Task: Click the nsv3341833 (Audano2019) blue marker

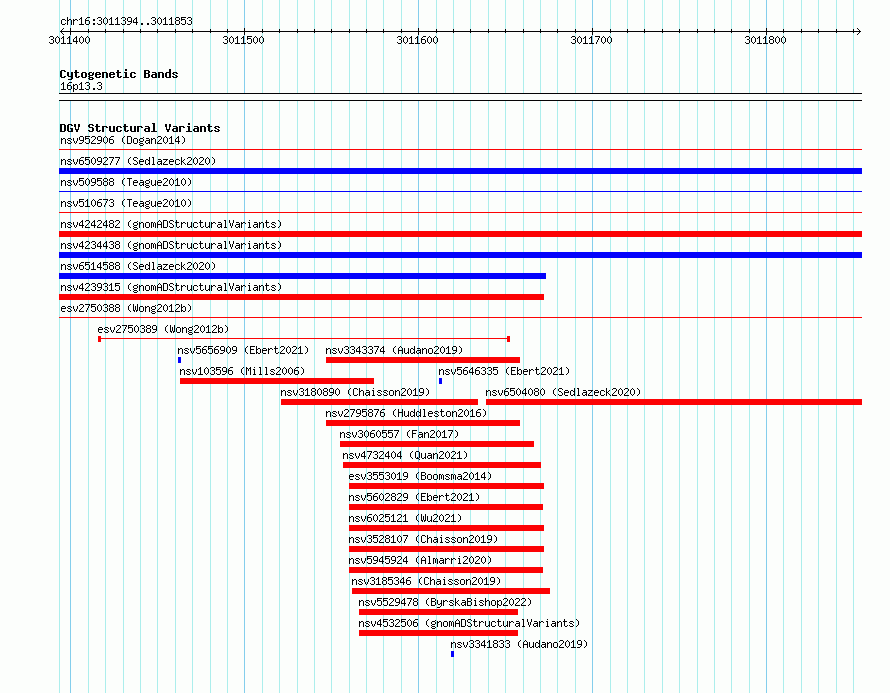Action: coord(452,654)
